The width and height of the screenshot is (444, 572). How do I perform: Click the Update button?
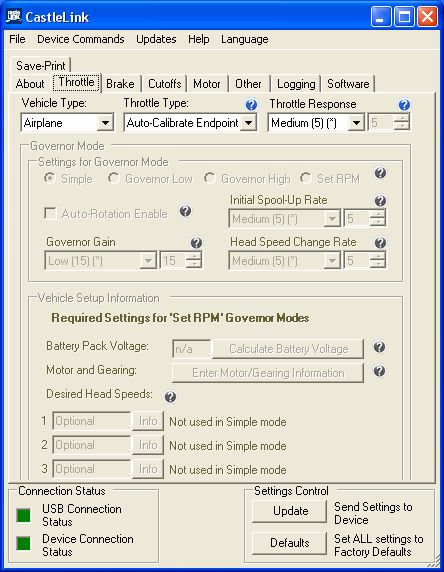click(x=290, y=511)
